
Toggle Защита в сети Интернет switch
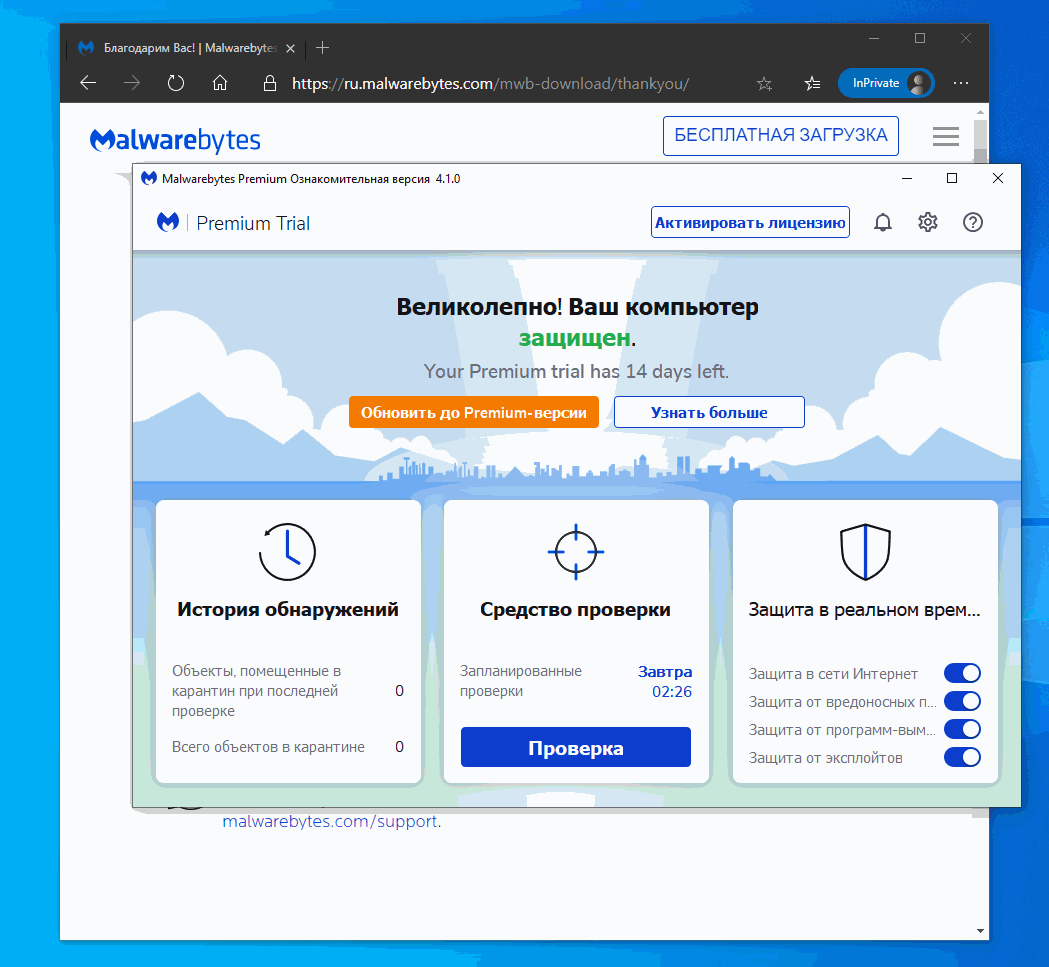click(x=962, y=673)
